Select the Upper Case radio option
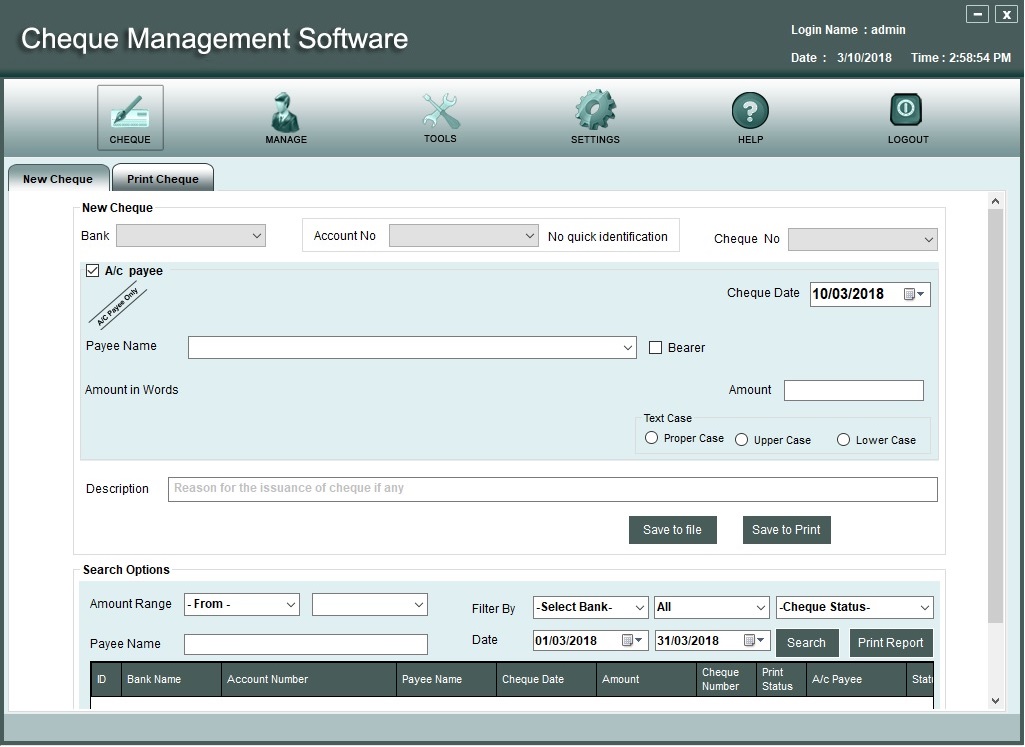The height and width of the screenshot is (747, 1025). pos(742,440)
